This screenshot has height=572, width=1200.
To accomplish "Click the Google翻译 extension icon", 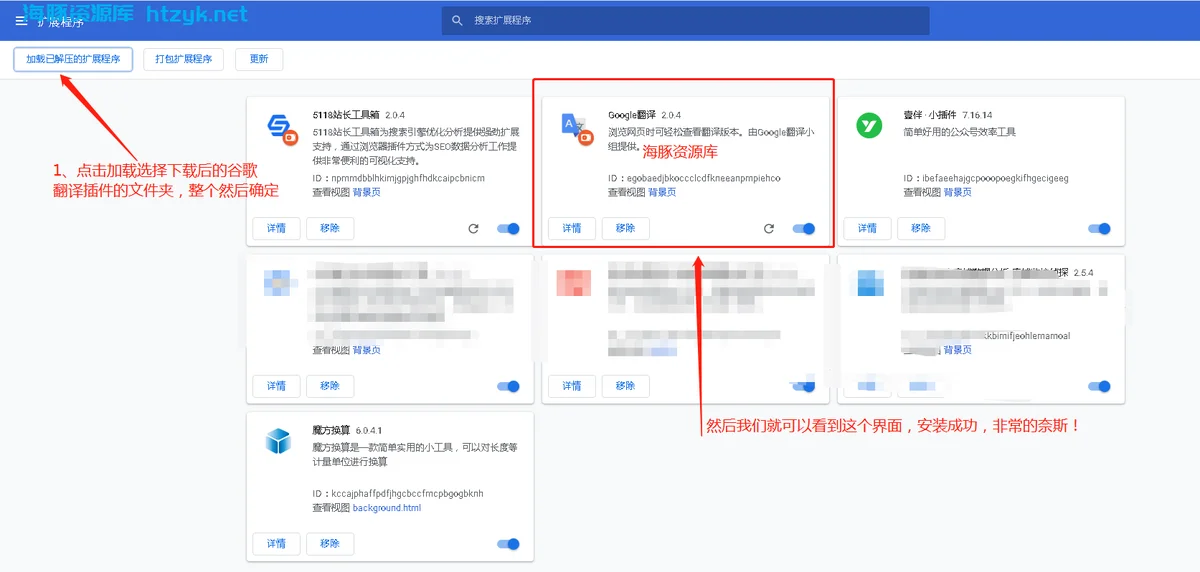I will [x=577, y=127].
